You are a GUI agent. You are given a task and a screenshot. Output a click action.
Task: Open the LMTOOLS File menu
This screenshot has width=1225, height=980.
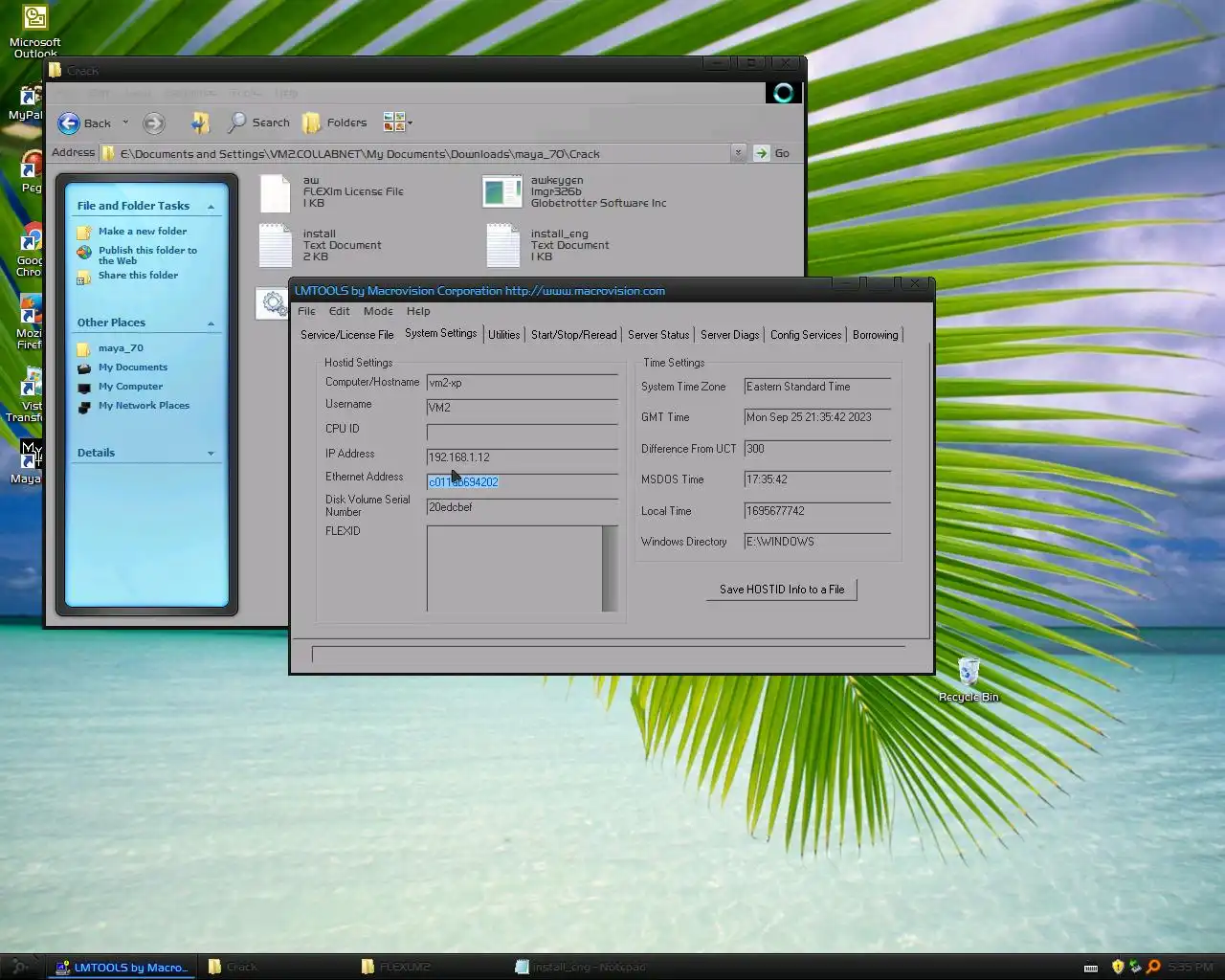pos(306,311)
